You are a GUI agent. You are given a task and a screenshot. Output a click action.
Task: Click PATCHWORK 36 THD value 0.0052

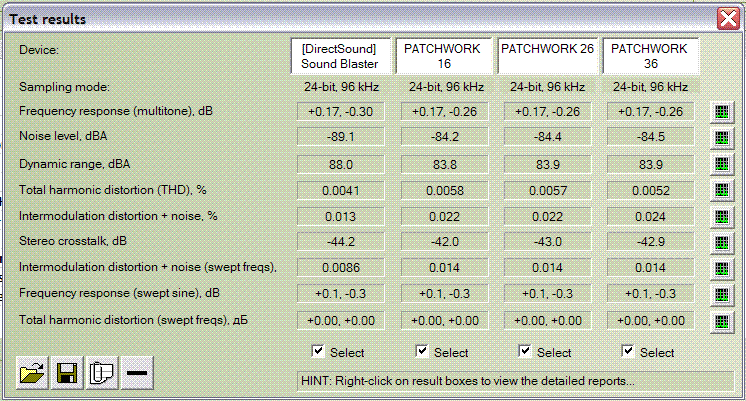650,191
